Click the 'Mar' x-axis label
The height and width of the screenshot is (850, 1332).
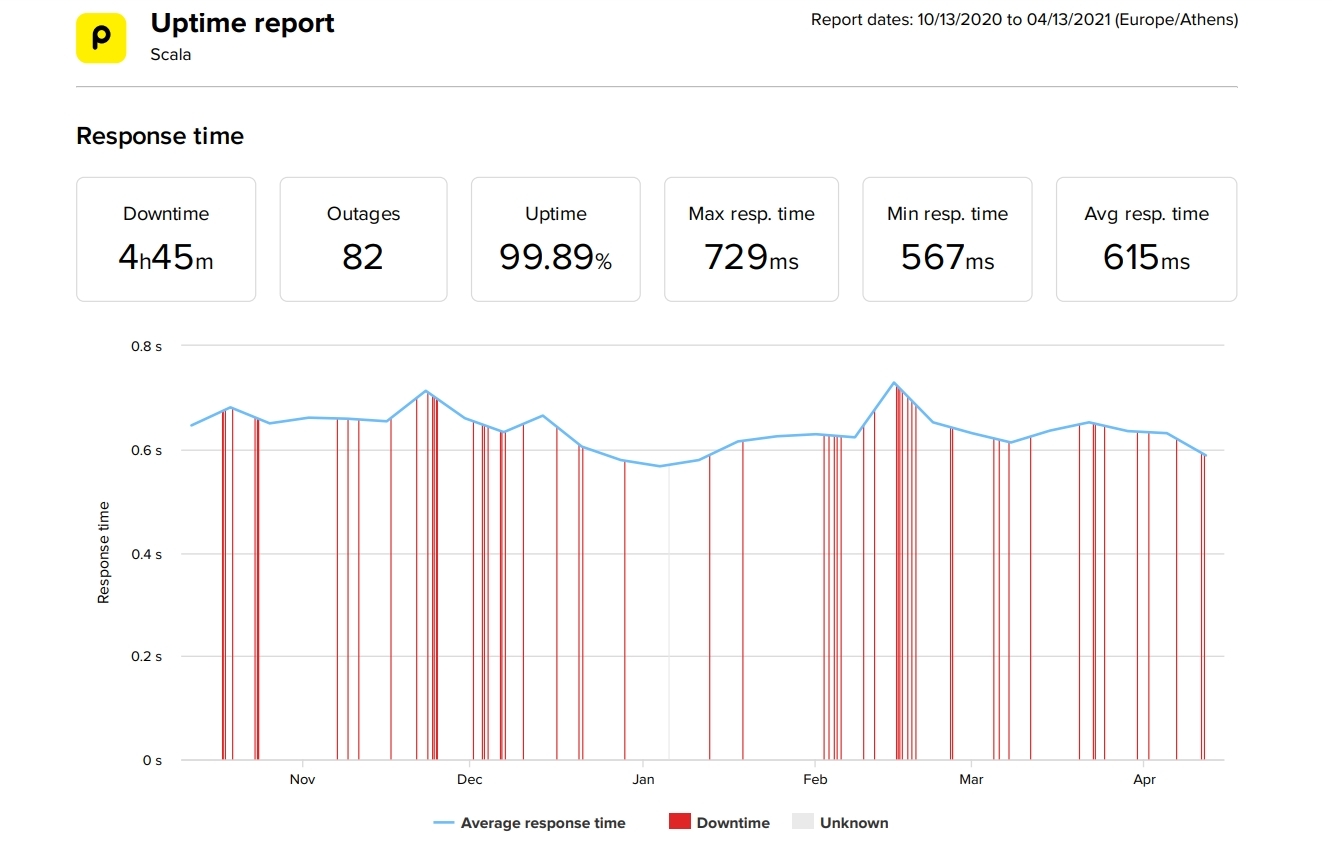point(971,779)
